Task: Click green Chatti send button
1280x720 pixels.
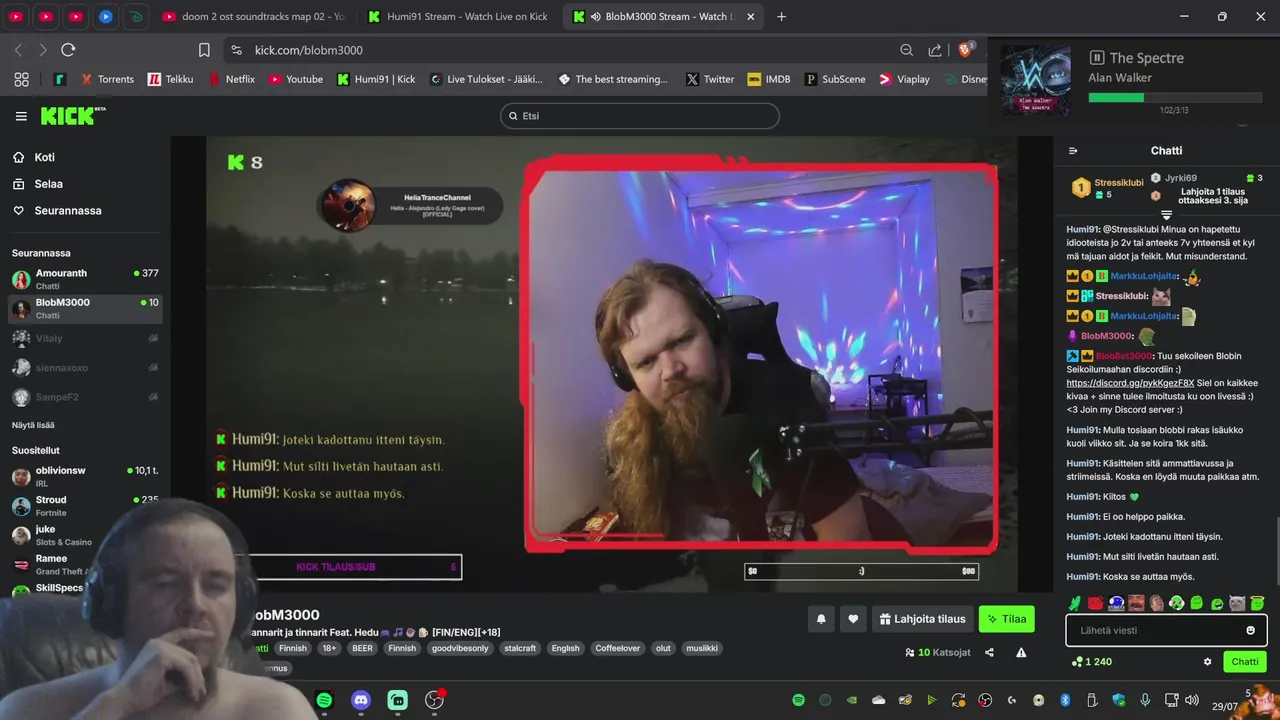Action: (1245, 662)
